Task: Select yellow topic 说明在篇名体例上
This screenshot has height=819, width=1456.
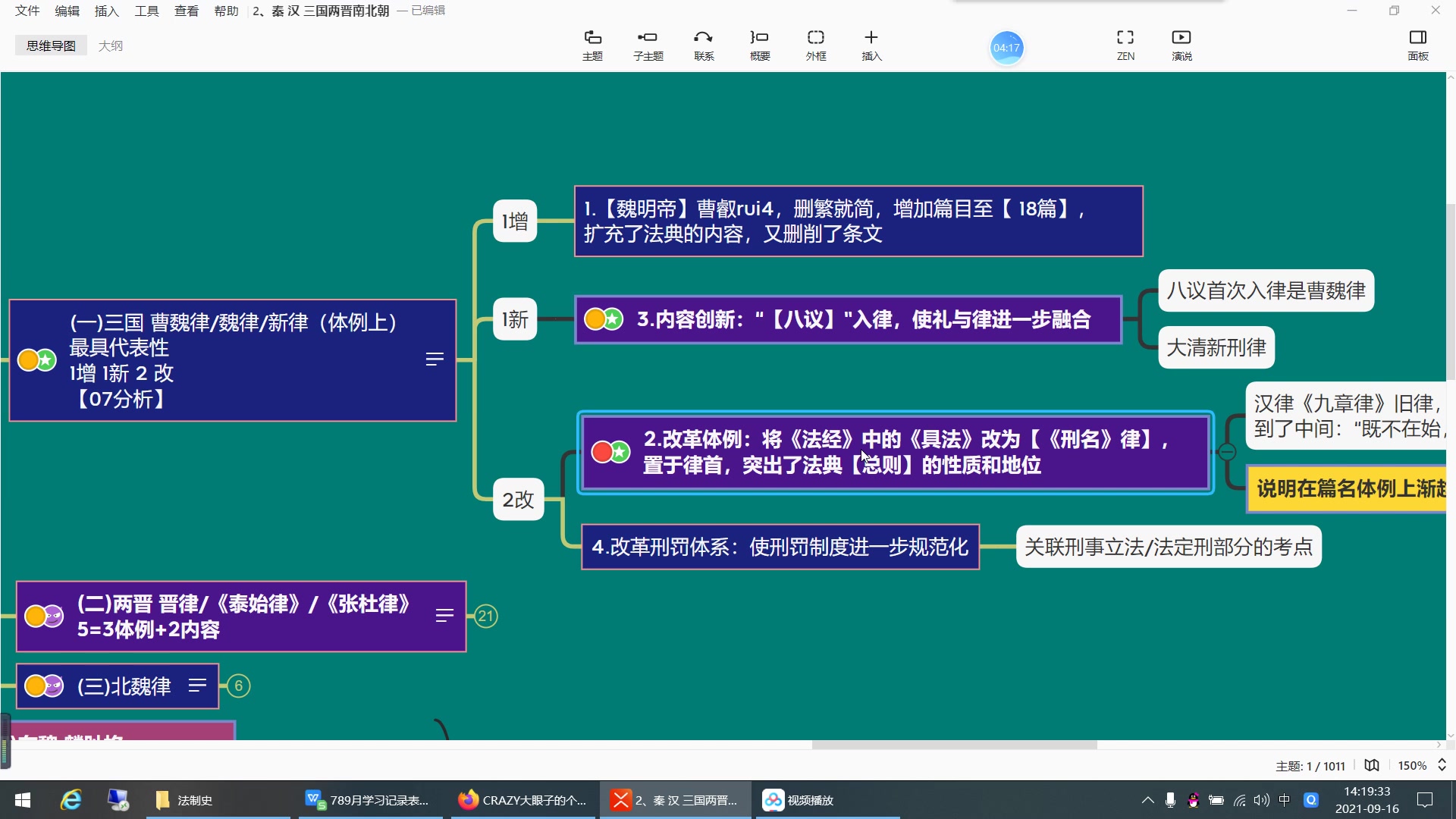Action: (x=1347, y=488)
